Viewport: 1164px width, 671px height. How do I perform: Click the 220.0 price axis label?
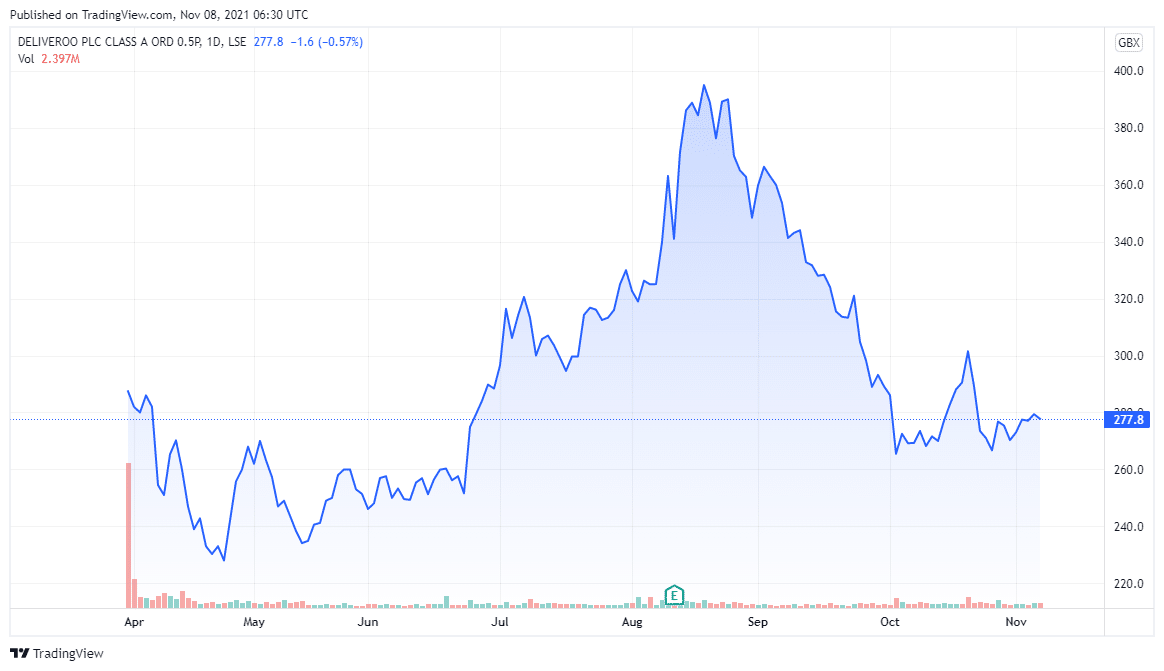1128,583
